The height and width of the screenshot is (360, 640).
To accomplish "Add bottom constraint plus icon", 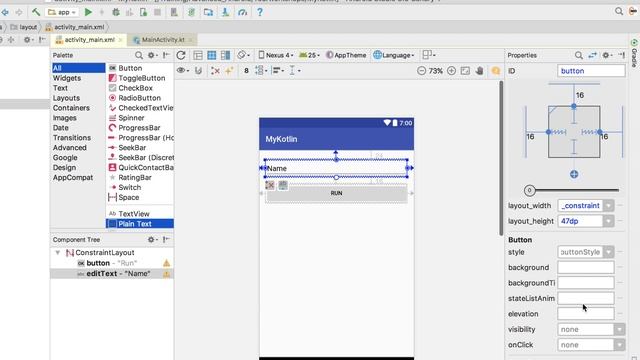I will click(x=574, y=174).
